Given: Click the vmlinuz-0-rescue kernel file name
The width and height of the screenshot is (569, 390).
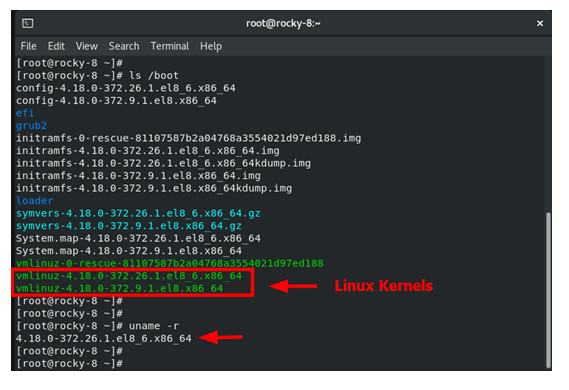Looking at the screenshot, I should tap(169, 263).
